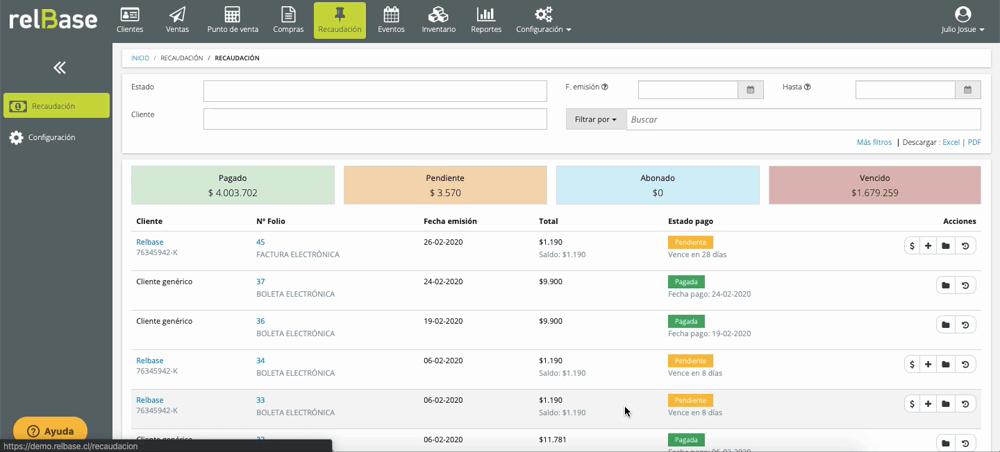Click dollar pay icon for folio 34
The image size is (1000, 452).
[x=913, y=365]
